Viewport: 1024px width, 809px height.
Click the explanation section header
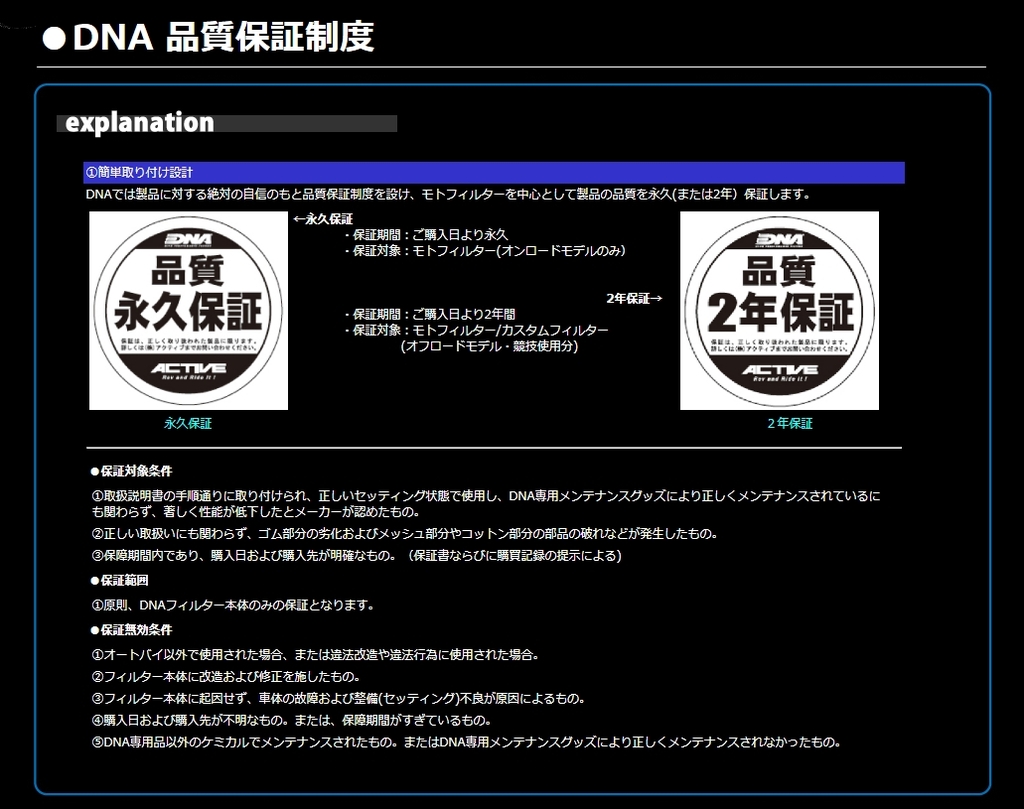227,123
